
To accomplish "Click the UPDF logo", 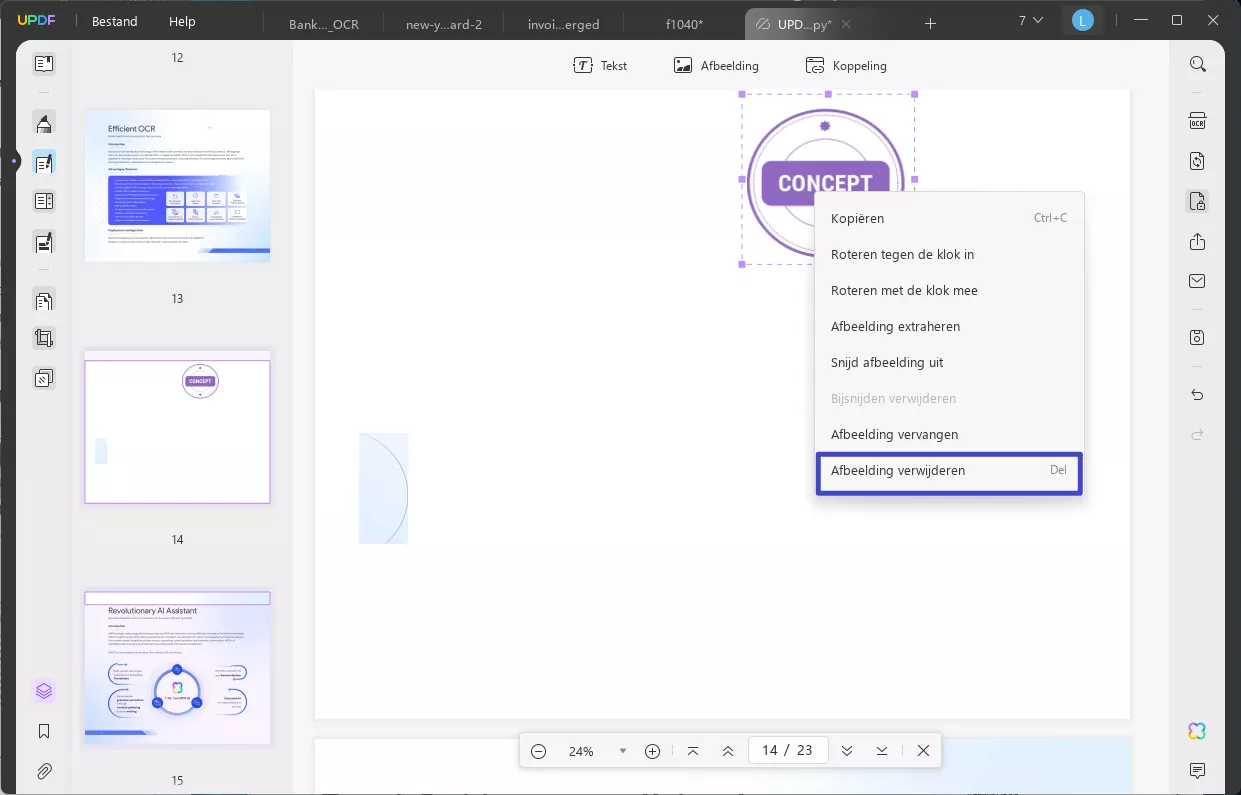I will (x=36, y=21).
